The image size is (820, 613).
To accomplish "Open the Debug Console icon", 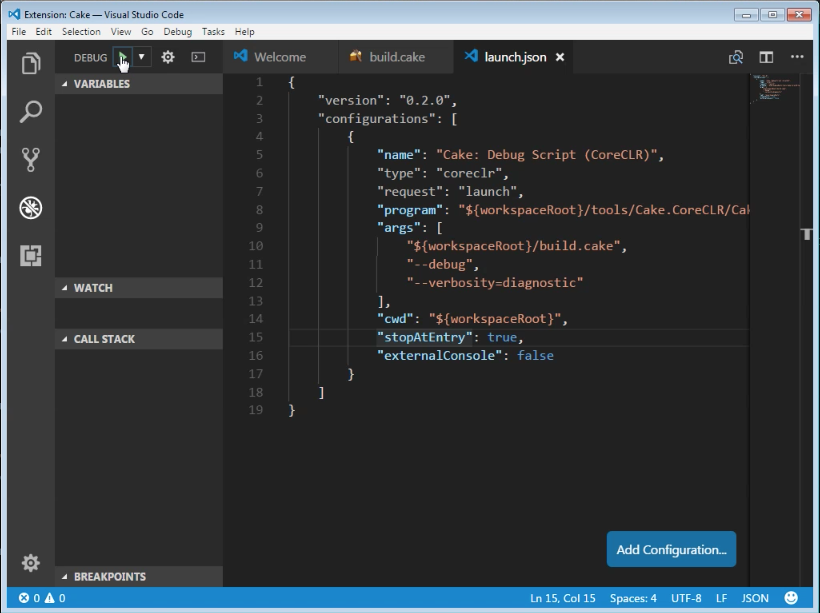I will coord(198,57).
